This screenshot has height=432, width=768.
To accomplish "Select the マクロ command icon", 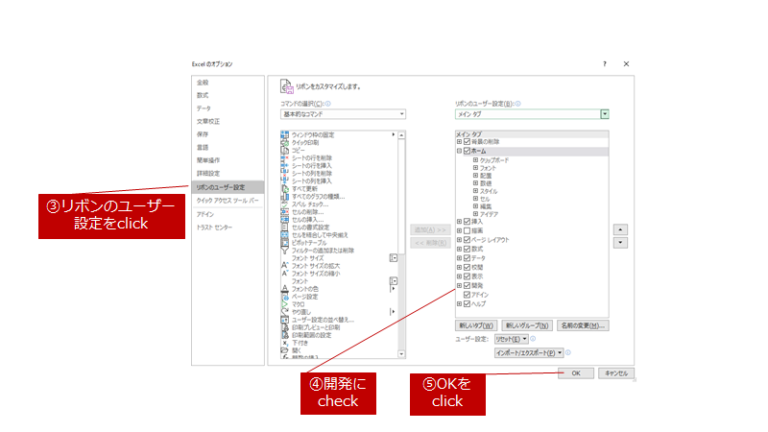I will pyautogui.click(x=285, y=304).
